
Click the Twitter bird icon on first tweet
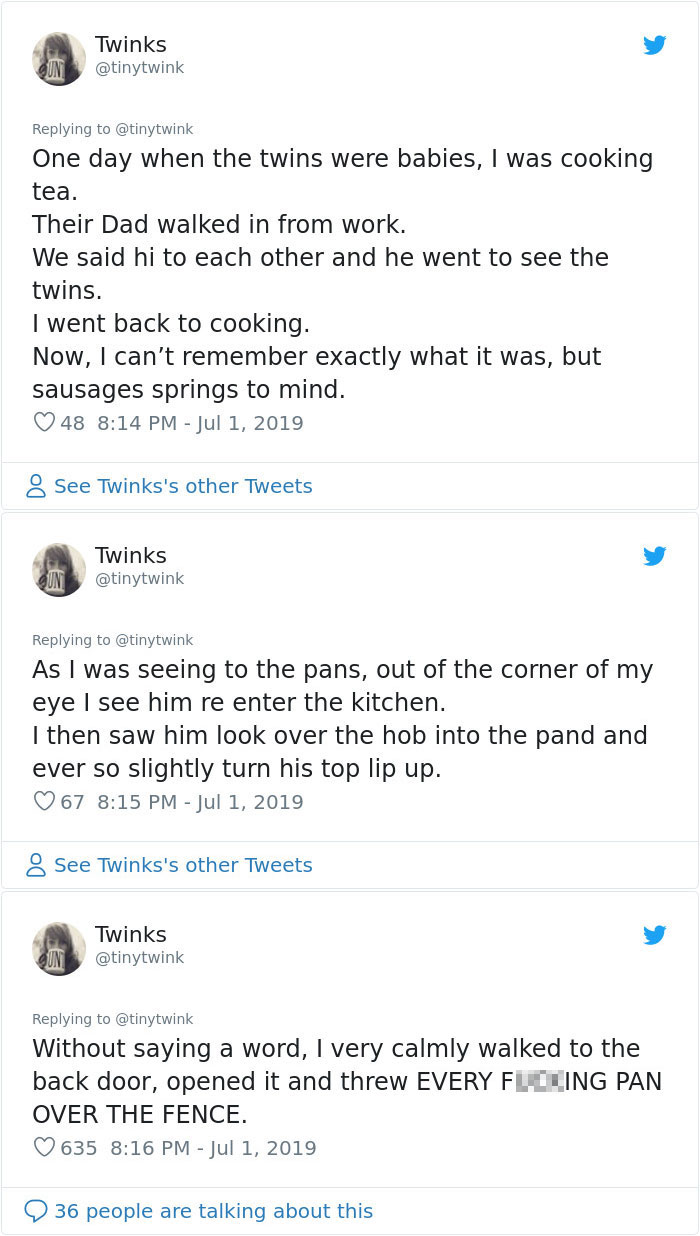click(x=655, y=45)
